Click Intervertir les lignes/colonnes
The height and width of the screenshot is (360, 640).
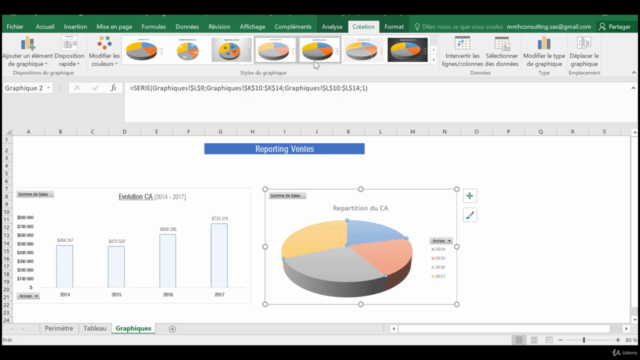tap(462, 51)
